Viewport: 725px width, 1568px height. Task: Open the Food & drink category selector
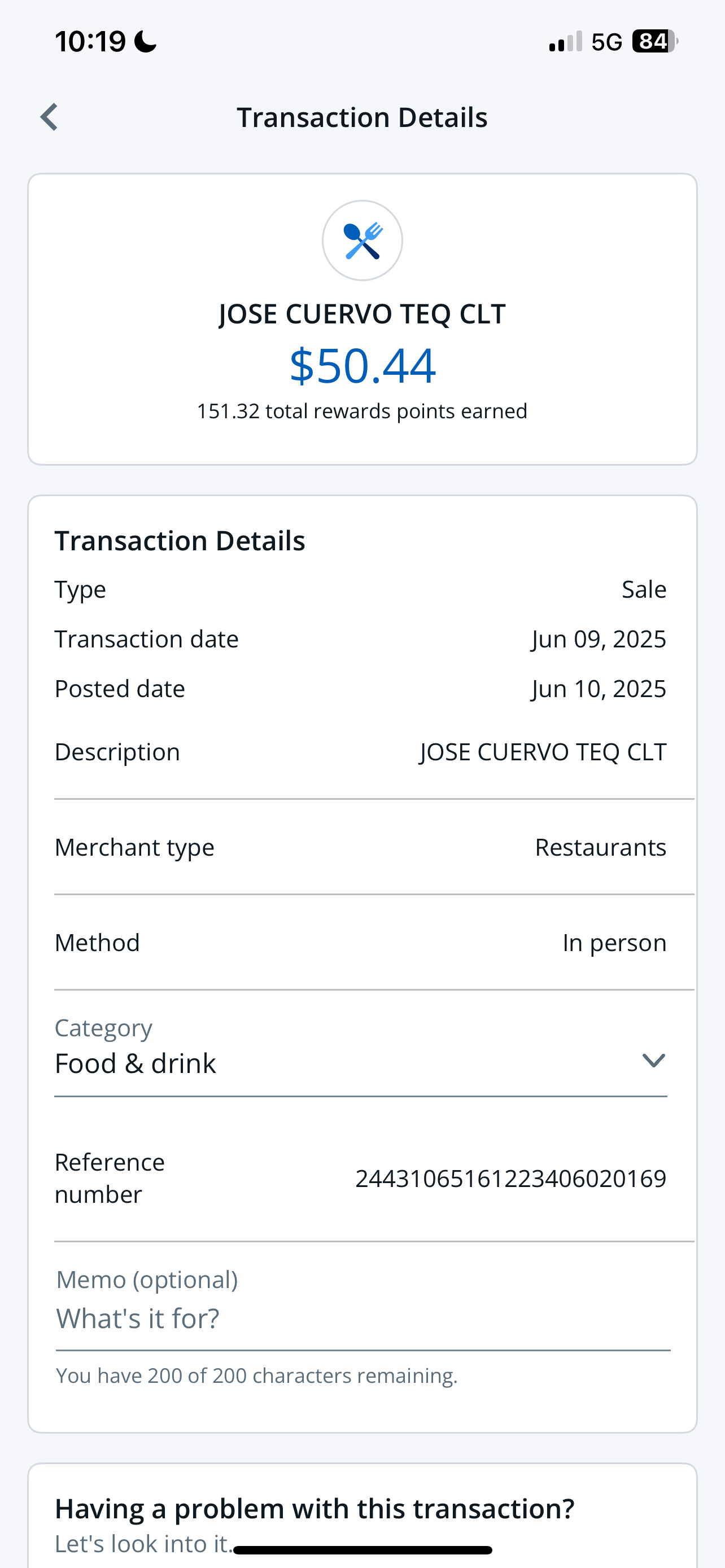[x=135, y=1063]
